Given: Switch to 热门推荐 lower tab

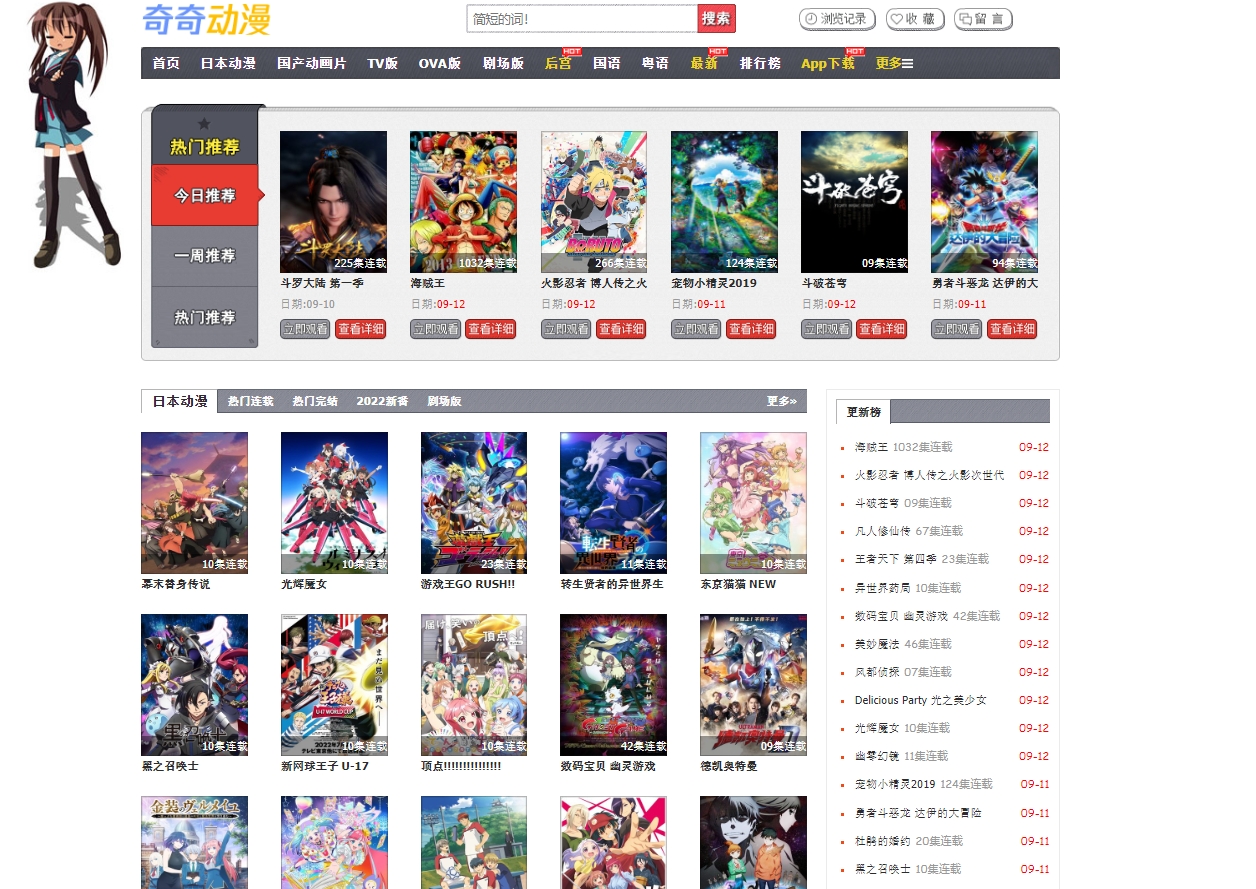Looking at the screenshot, I should pos(205,317).
